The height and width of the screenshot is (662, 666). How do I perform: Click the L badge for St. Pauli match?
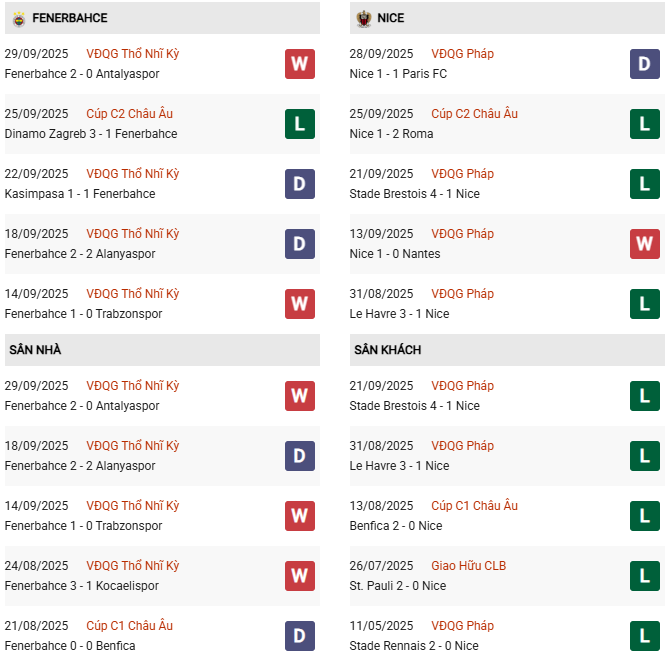coord(644,576)
